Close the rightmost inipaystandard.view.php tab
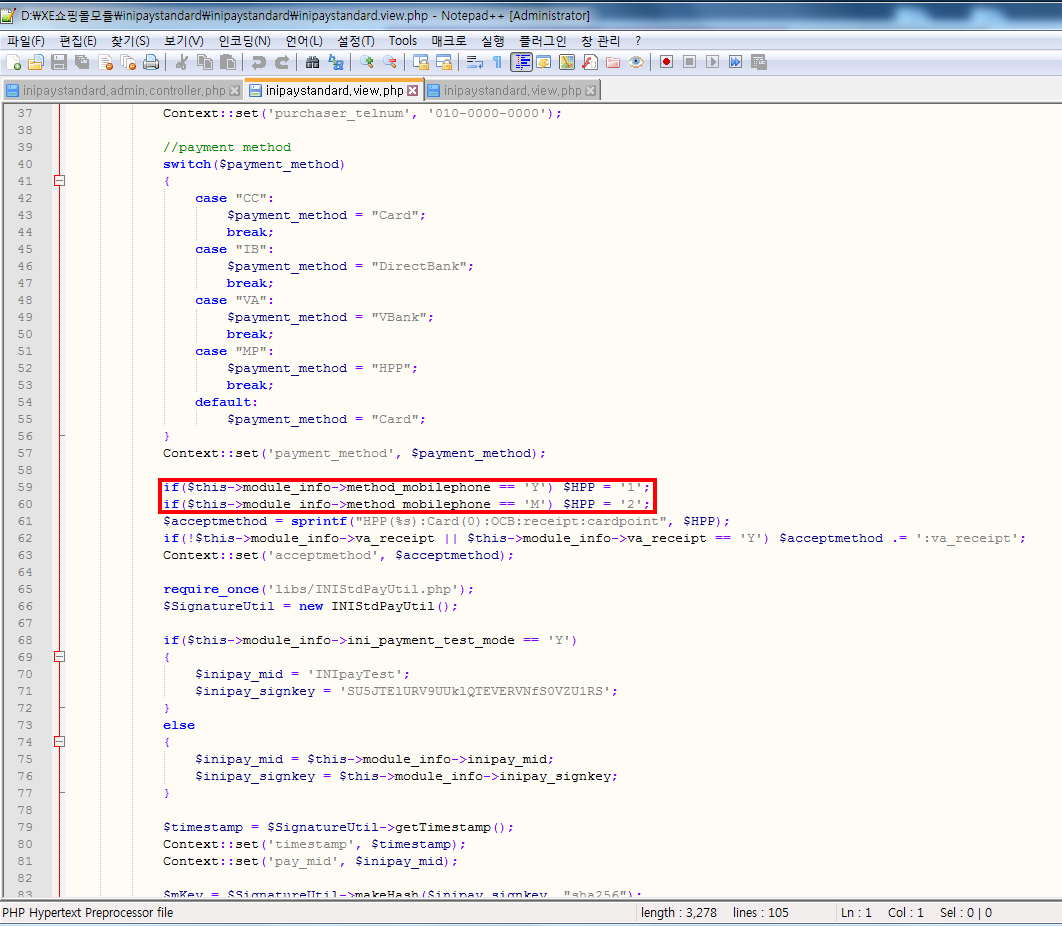 (591, 91)
